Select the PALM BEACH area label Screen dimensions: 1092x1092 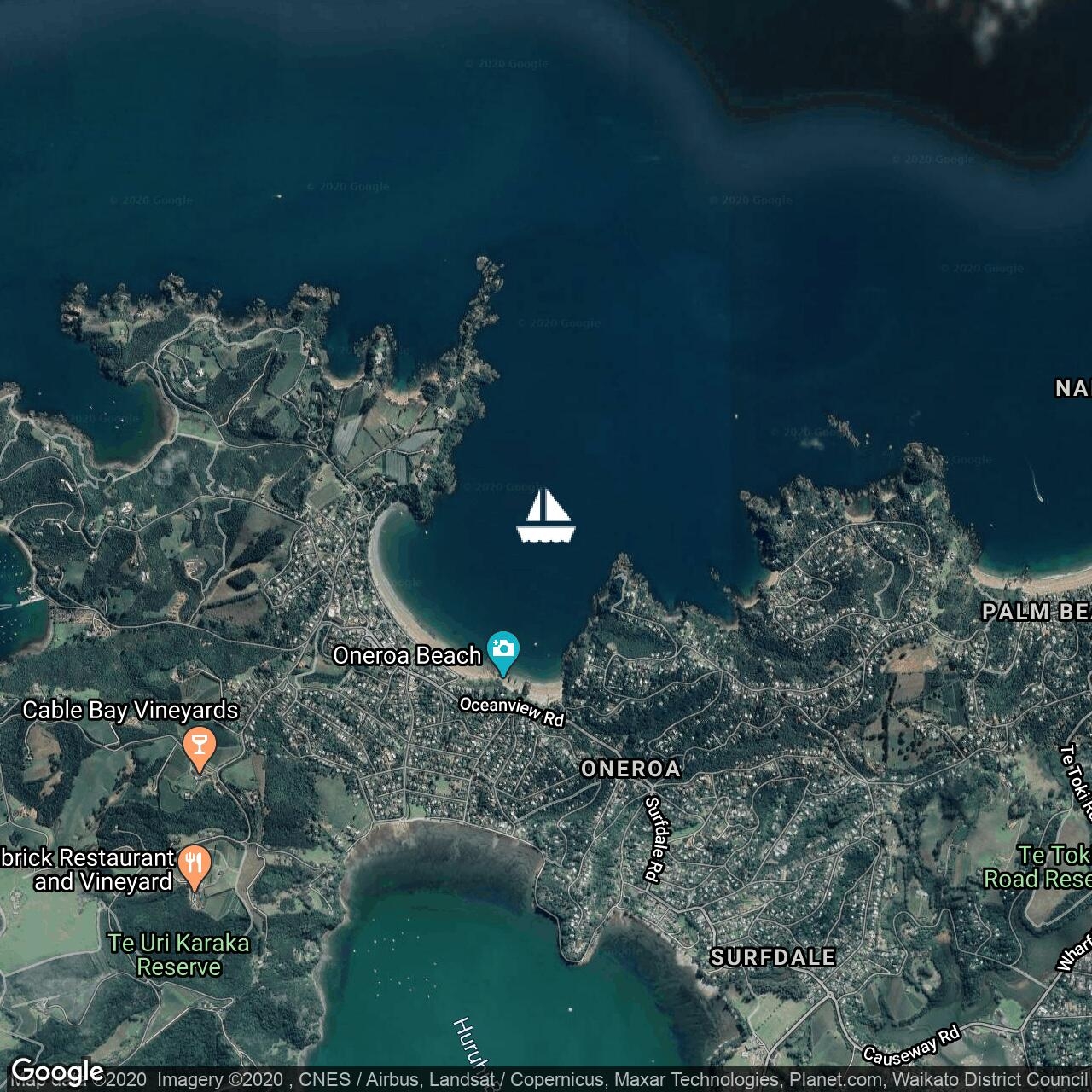[1036, 612]
